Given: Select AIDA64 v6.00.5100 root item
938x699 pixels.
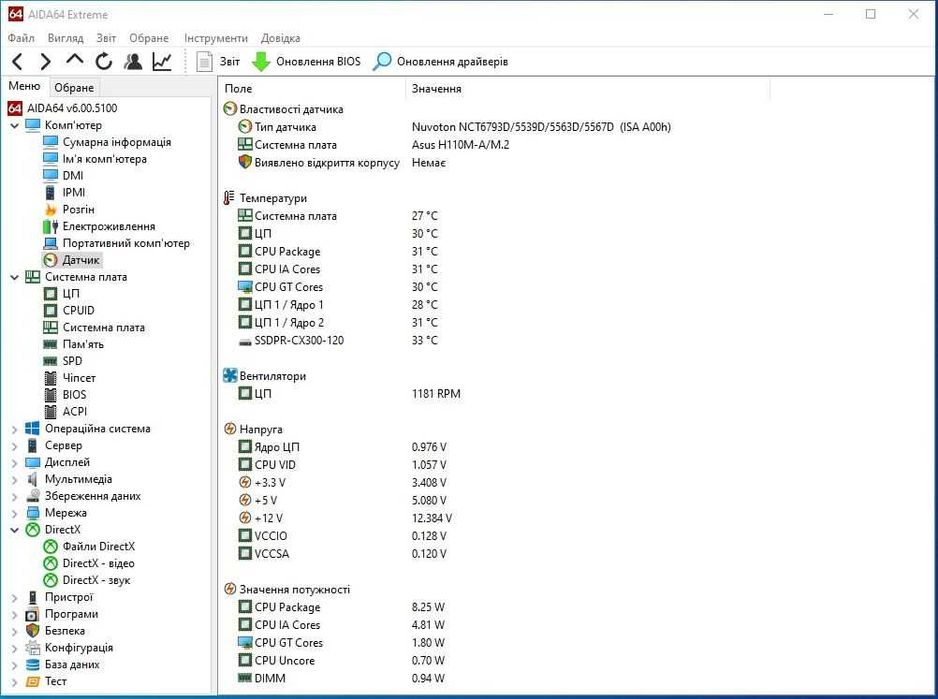Looking at the screenshot, I should click(62, 108).
